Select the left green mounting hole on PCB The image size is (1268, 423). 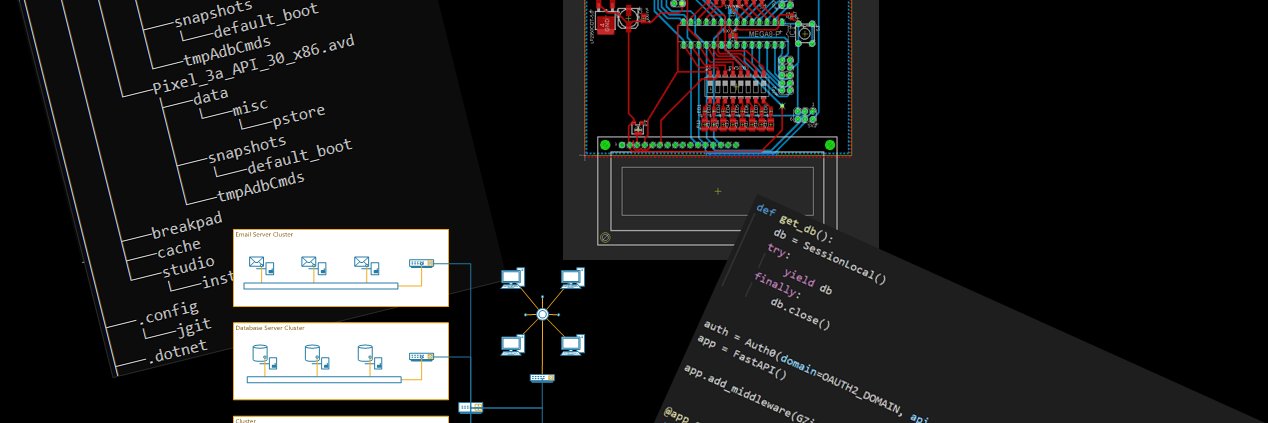click(605, 145)
